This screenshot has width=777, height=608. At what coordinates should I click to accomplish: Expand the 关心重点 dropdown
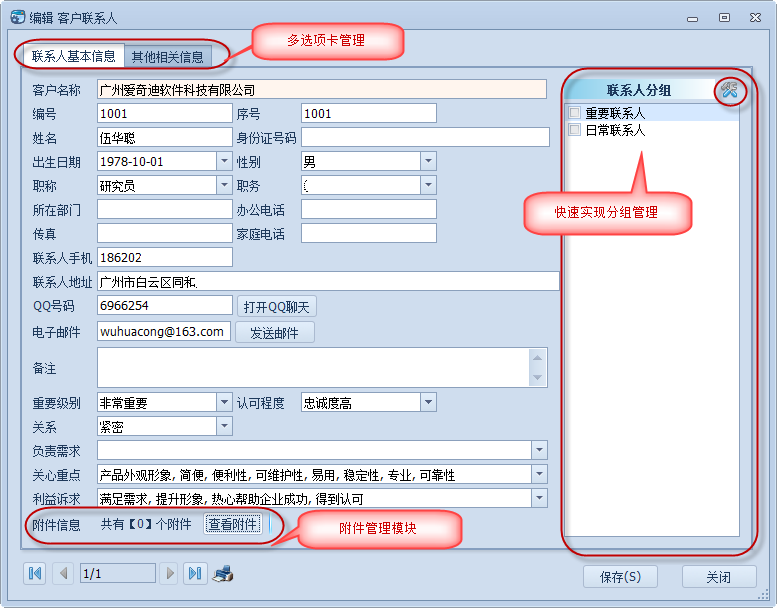click(540, 474)
